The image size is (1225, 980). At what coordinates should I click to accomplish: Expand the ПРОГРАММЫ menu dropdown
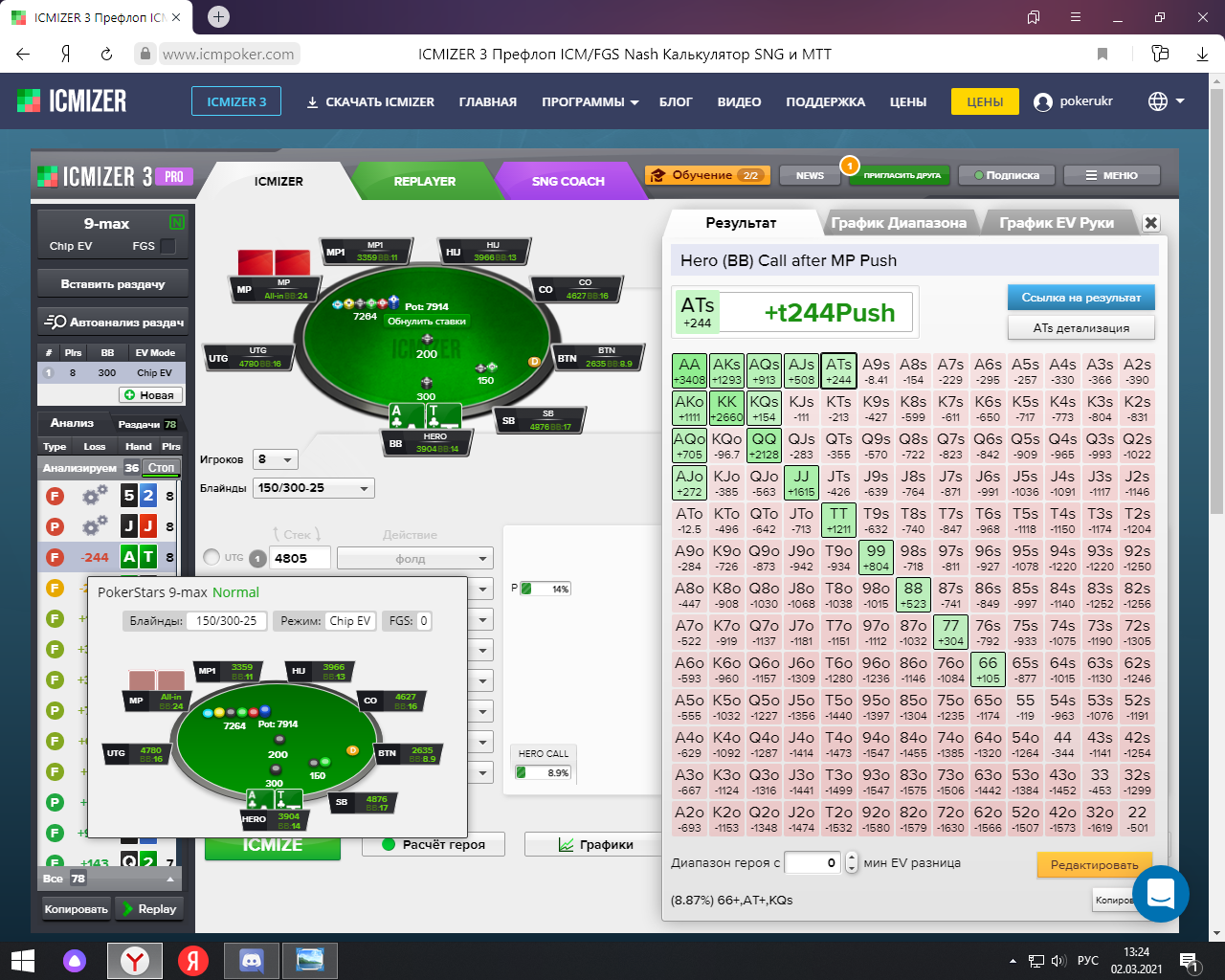[590, 101]
